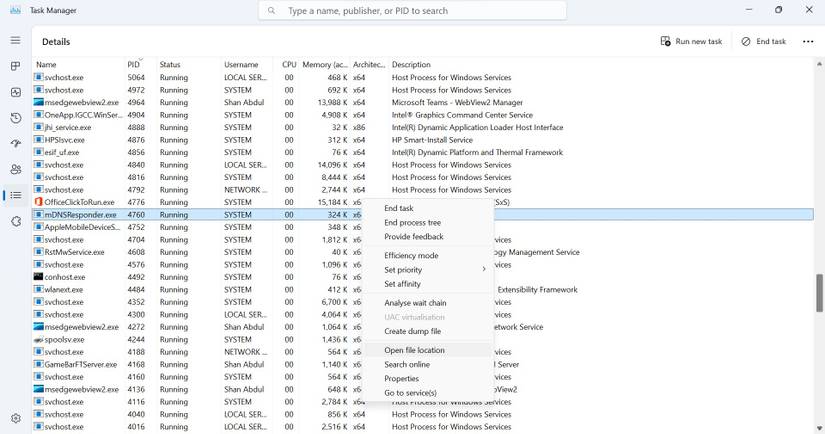Click the vertical scrollbar thumb
Viewport: 825px width, 434px height.
819,292
